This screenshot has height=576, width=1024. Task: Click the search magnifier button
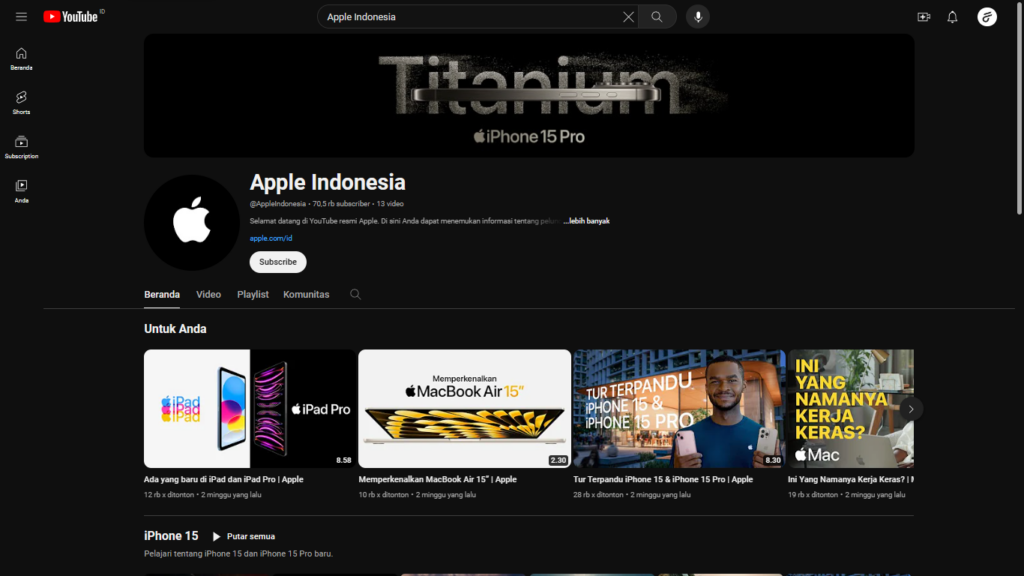pyautogui.click(x=657, y=17)
